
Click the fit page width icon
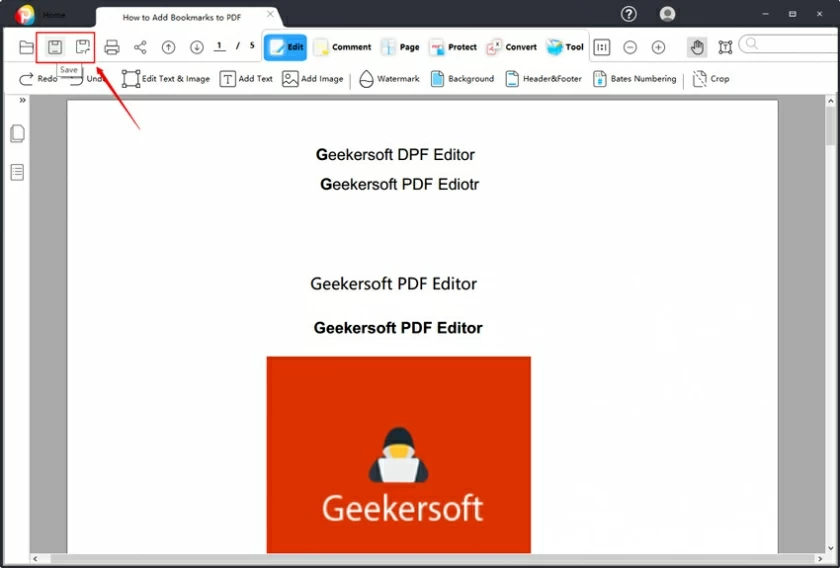[602, 47]
